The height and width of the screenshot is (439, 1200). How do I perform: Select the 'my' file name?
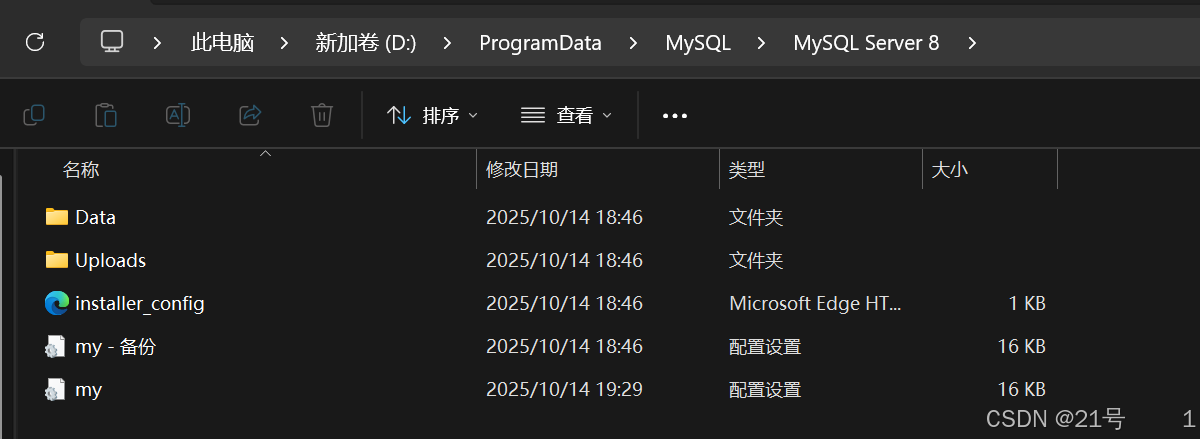88,390
